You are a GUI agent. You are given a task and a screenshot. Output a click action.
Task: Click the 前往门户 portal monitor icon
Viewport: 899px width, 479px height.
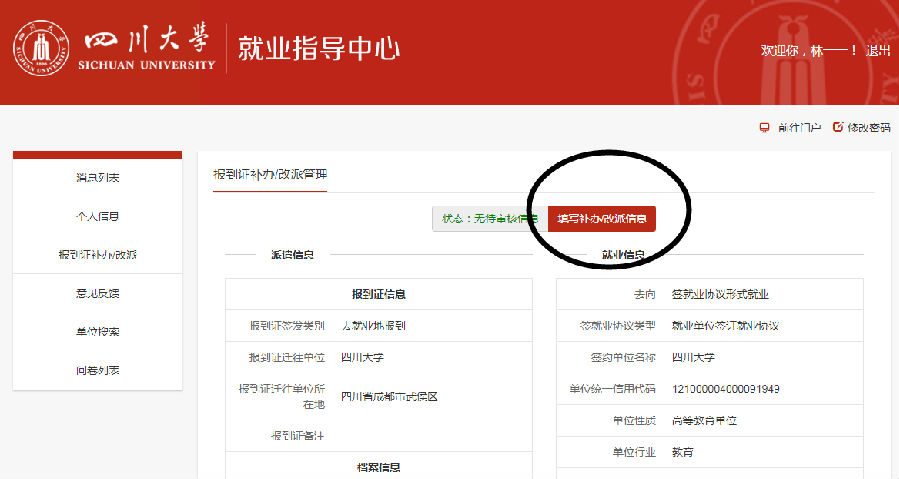[x=765, y=127]
